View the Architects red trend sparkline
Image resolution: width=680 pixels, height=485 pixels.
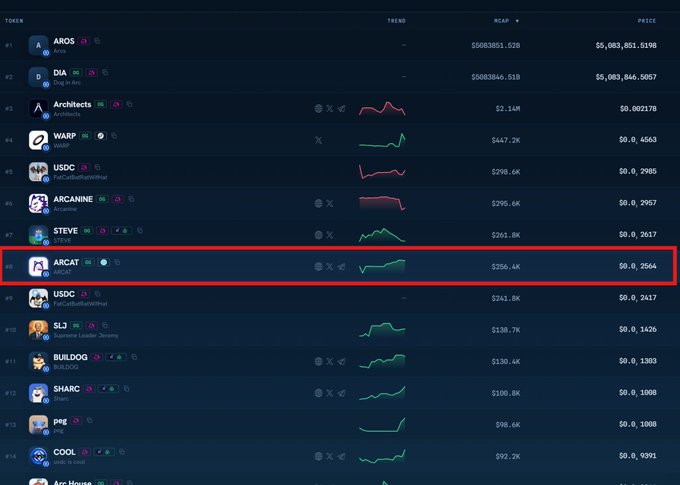(382, 108)
